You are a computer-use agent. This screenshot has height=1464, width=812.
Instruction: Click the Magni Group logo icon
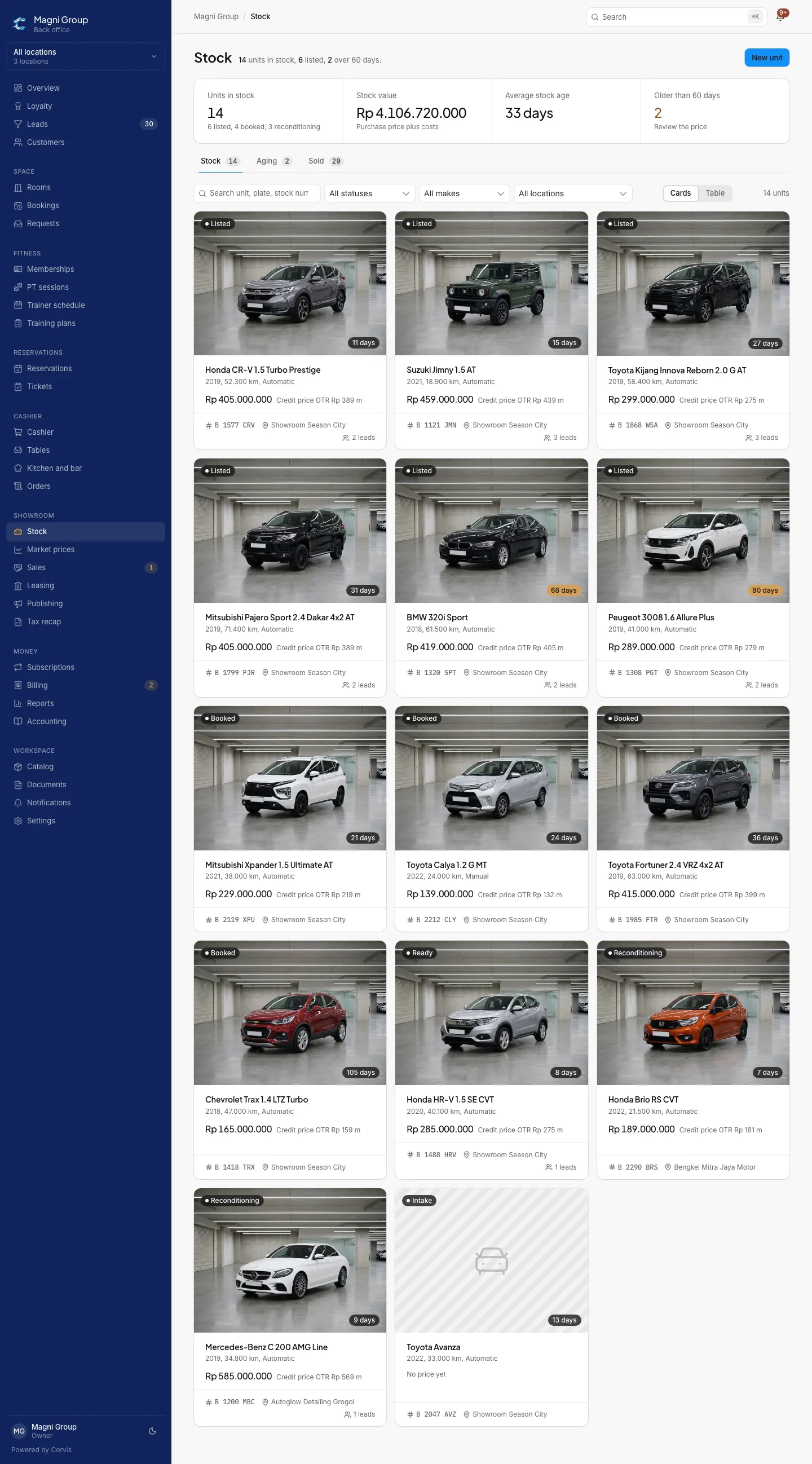point(20,23)
